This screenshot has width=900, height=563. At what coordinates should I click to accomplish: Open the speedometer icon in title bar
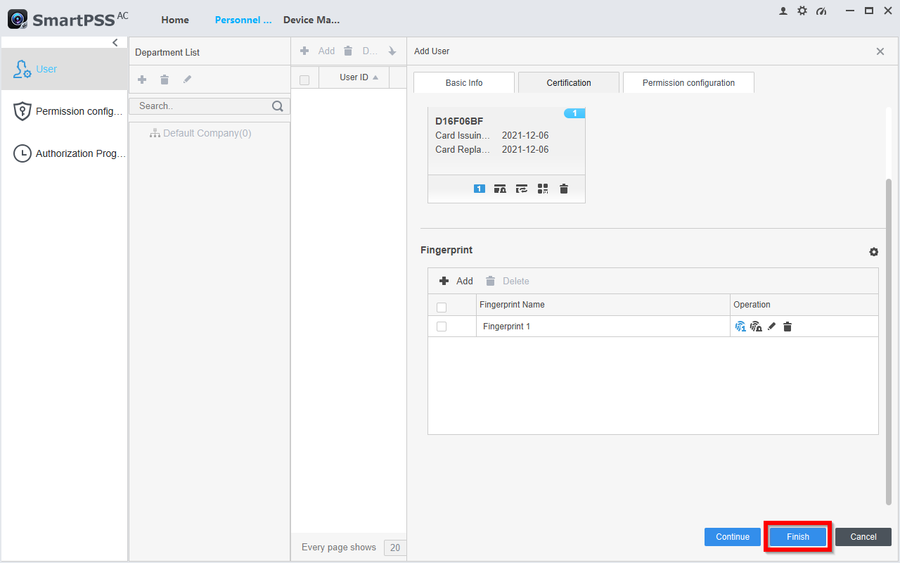[x=821, y=11]
